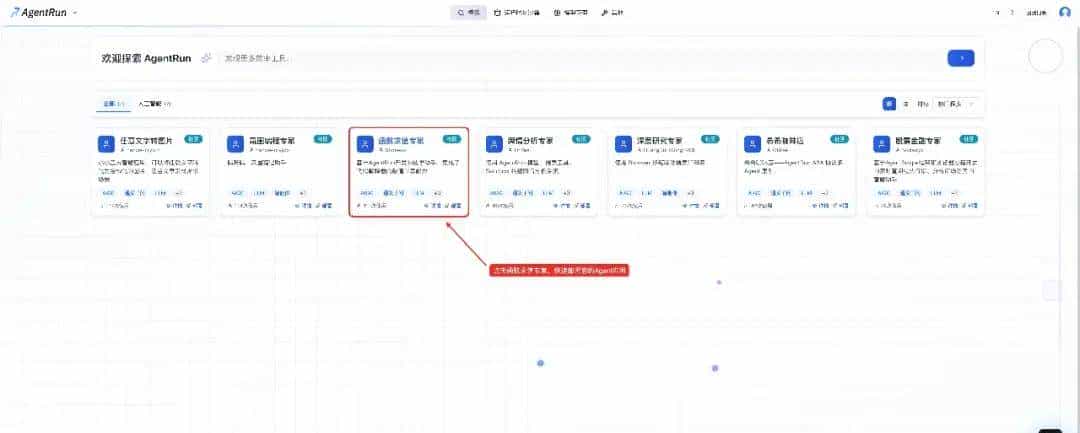This screenshot has height=433, width=1080.
Task: Select the category tab next to 全部
Action: (154, 104)
